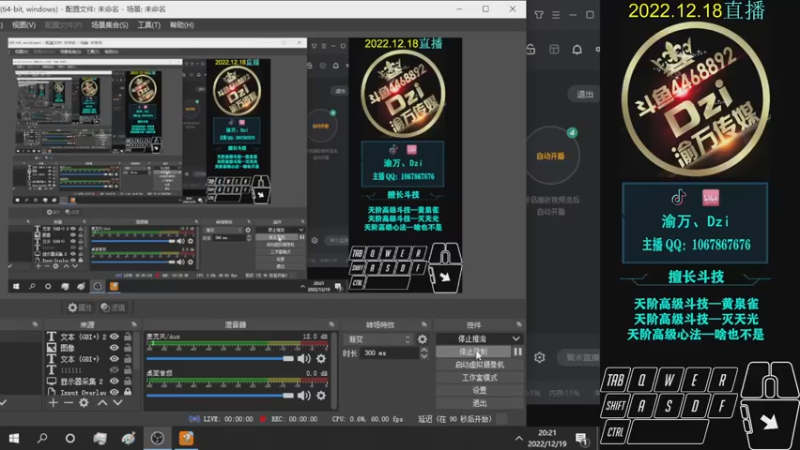Screen dimensions: 800x450
Task: Pop out the 控件 dock panel
Action: (x=519, y=324)
